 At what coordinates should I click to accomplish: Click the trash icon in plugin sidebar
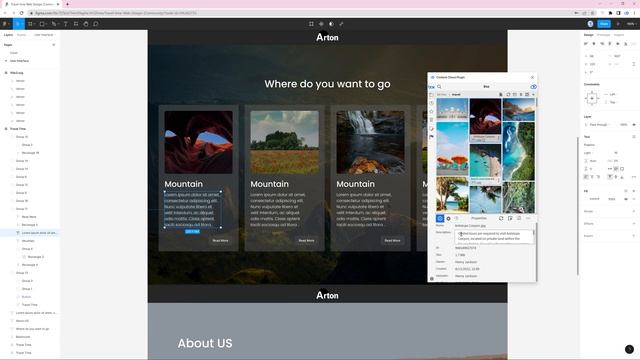click(431, 120)
